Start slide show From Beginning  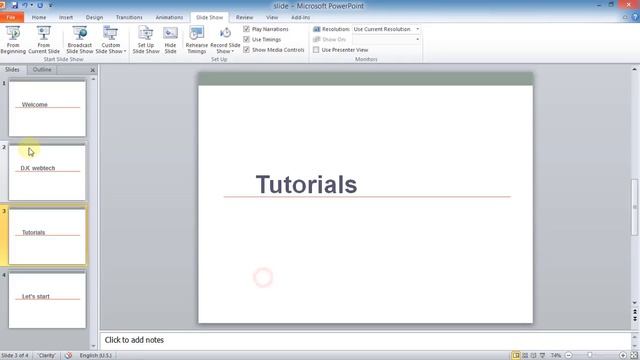pos(13,40)
